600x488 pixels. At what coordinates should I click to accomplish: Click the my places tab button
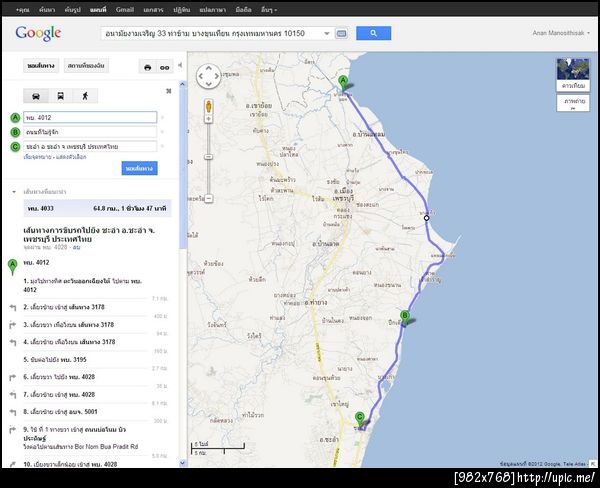86,66
